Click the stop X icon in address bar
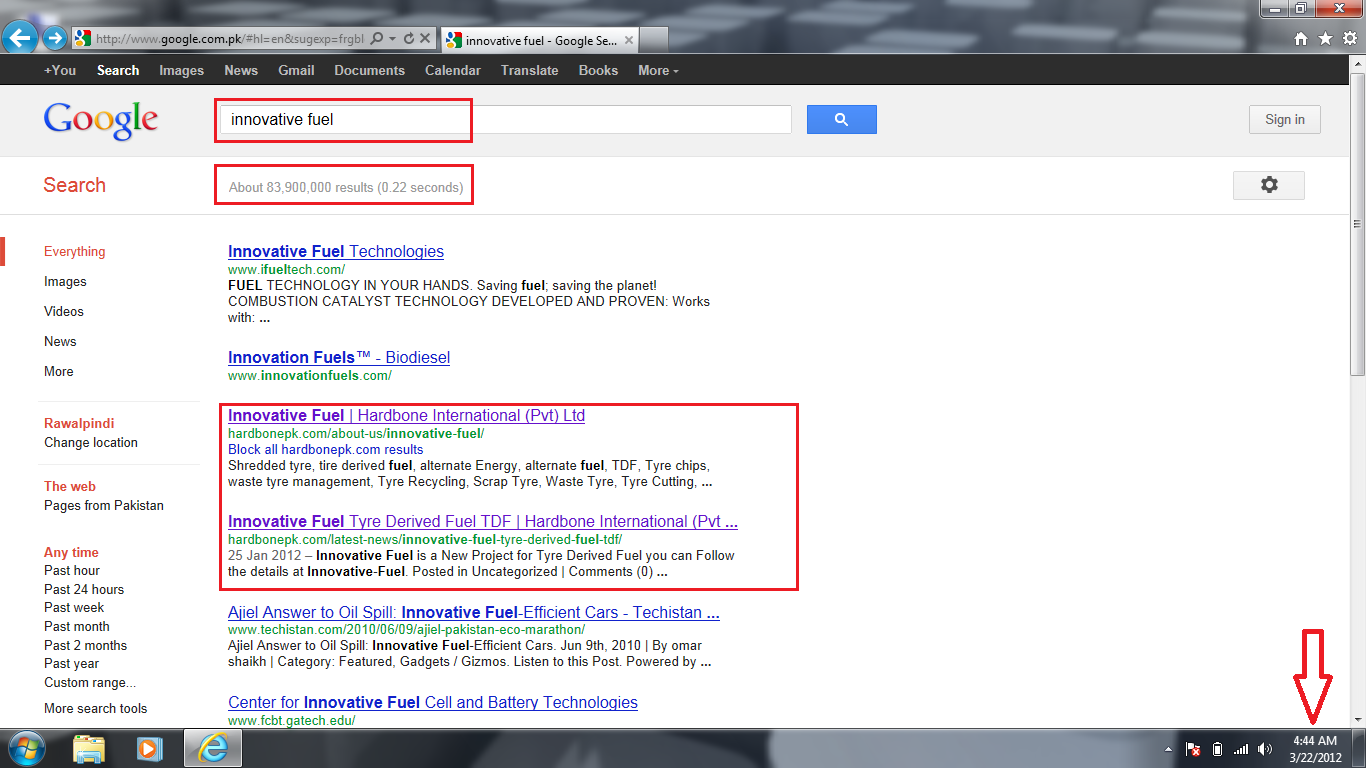Screen dimensions: 1366x768 tap(425, 39)
